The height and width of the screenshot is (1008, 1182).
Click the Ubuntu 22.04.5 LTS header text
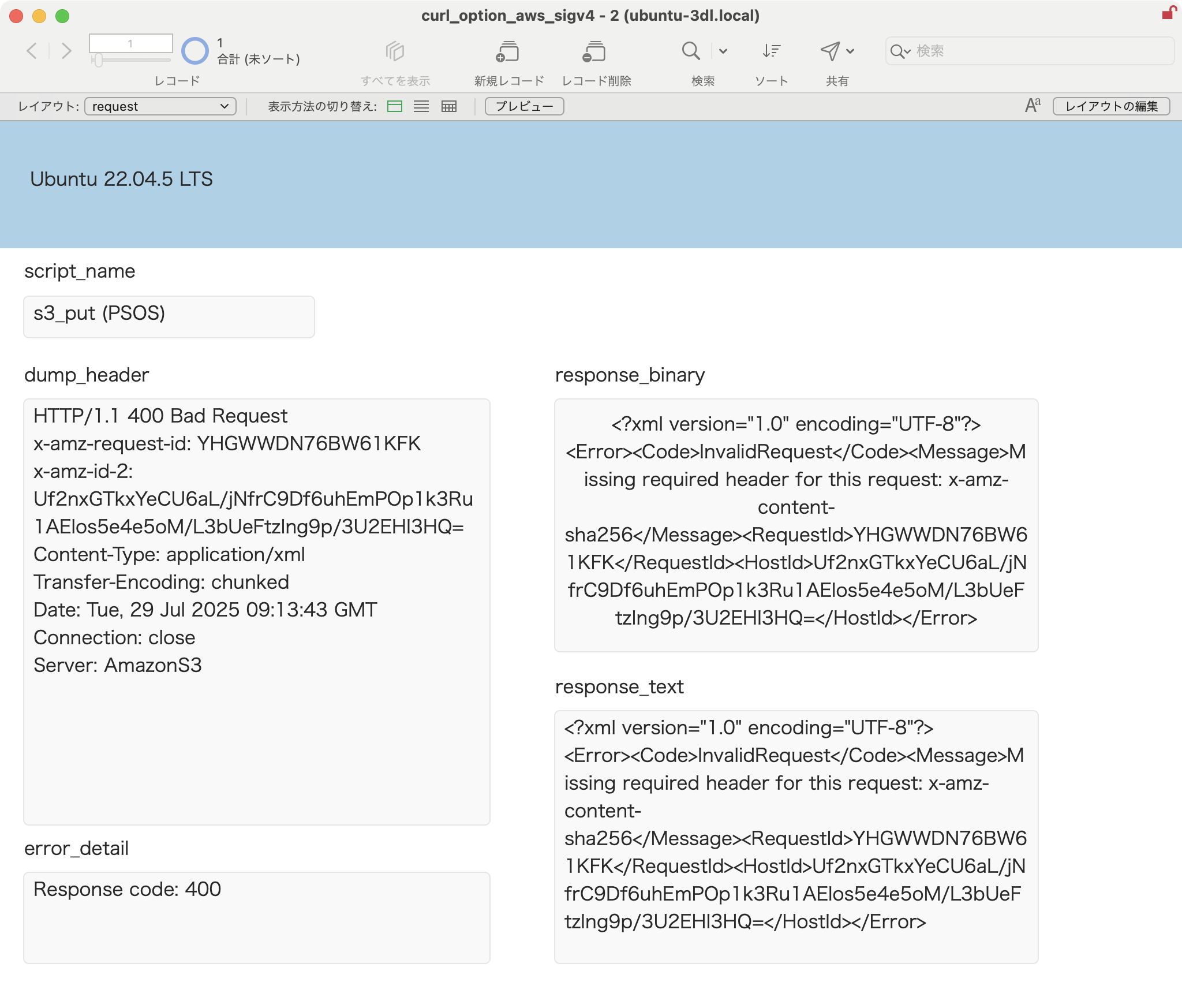(122, 179)
